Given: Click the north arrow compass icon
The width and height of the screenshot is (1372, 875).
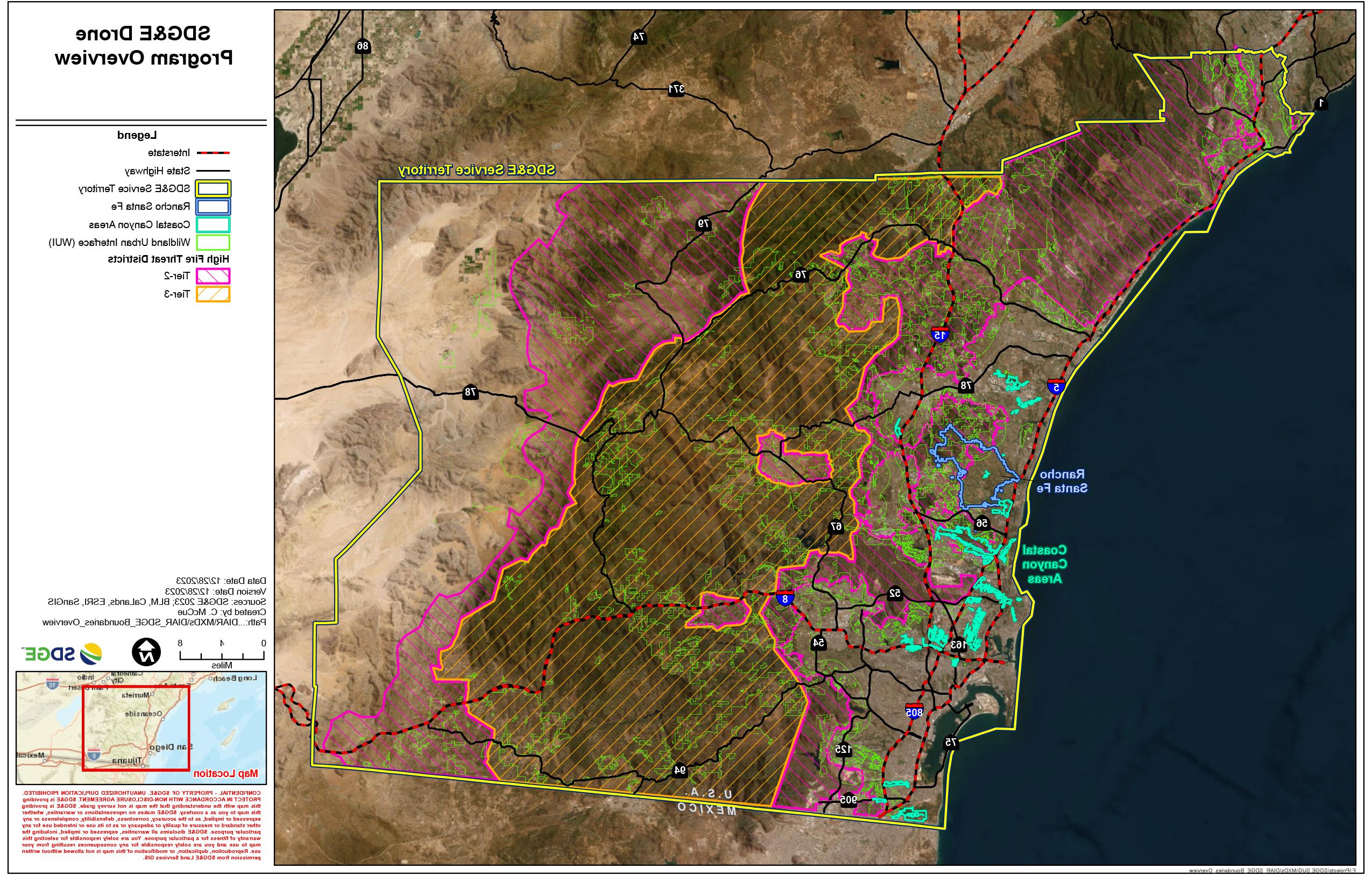Looking at the screenshot, I should (x=146, y=653).
